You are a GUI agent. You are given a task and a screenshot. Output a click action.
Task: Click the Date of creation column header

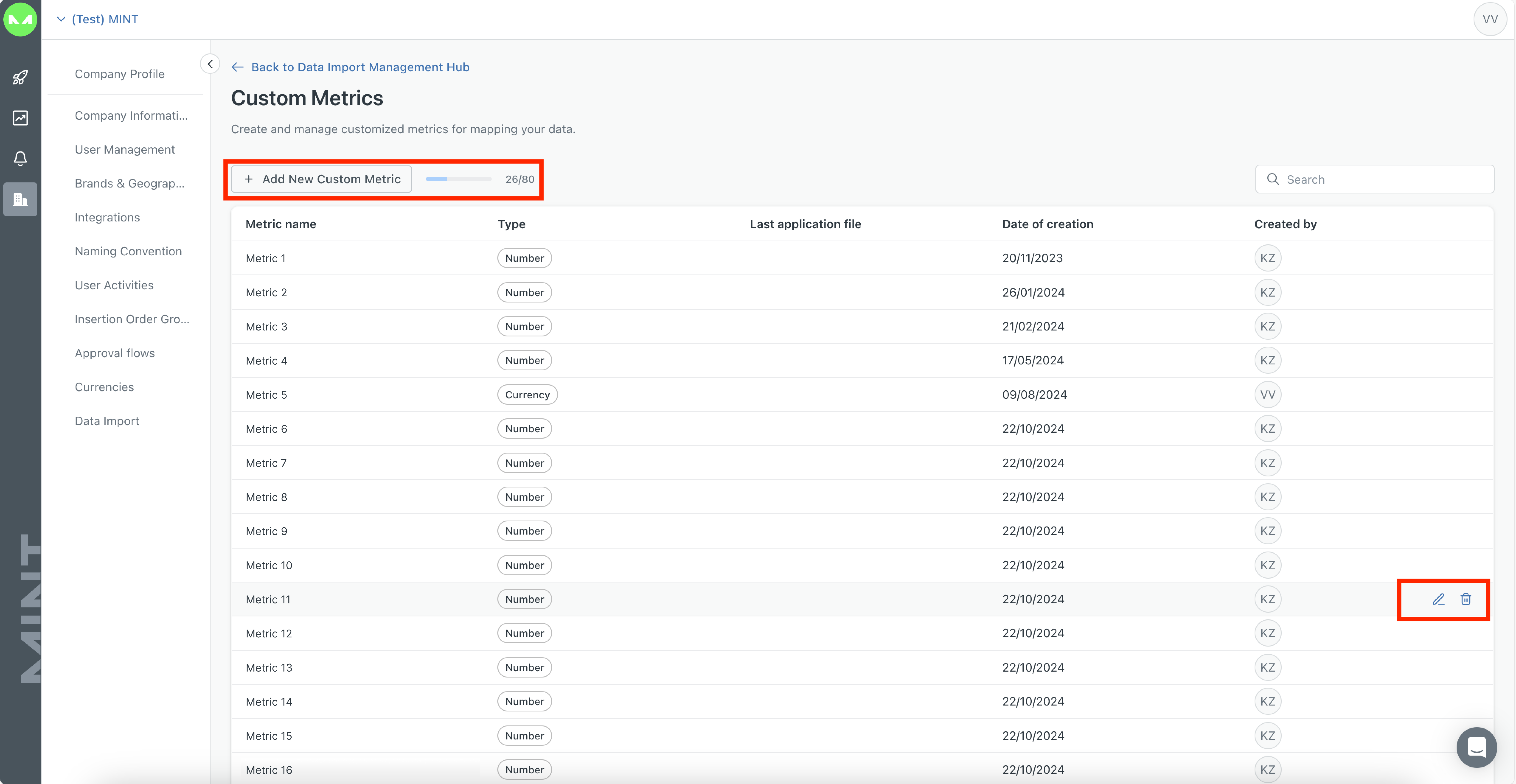click(1047, 224)
